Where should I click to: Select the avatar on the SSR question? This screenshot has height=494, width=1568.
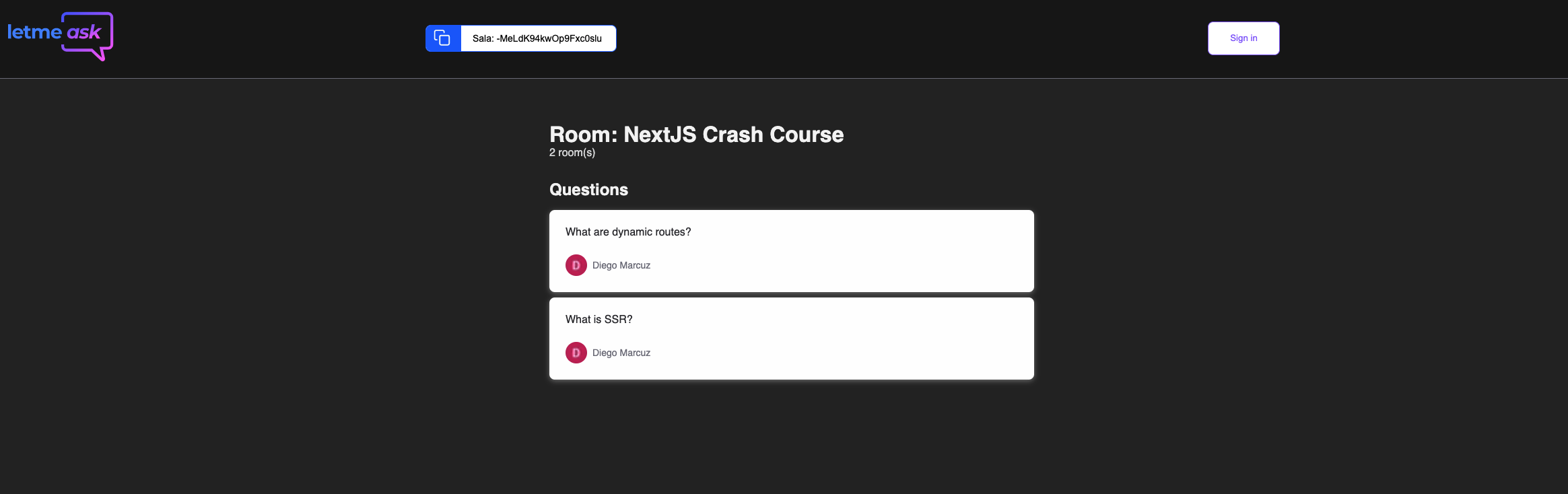(576, 353)
